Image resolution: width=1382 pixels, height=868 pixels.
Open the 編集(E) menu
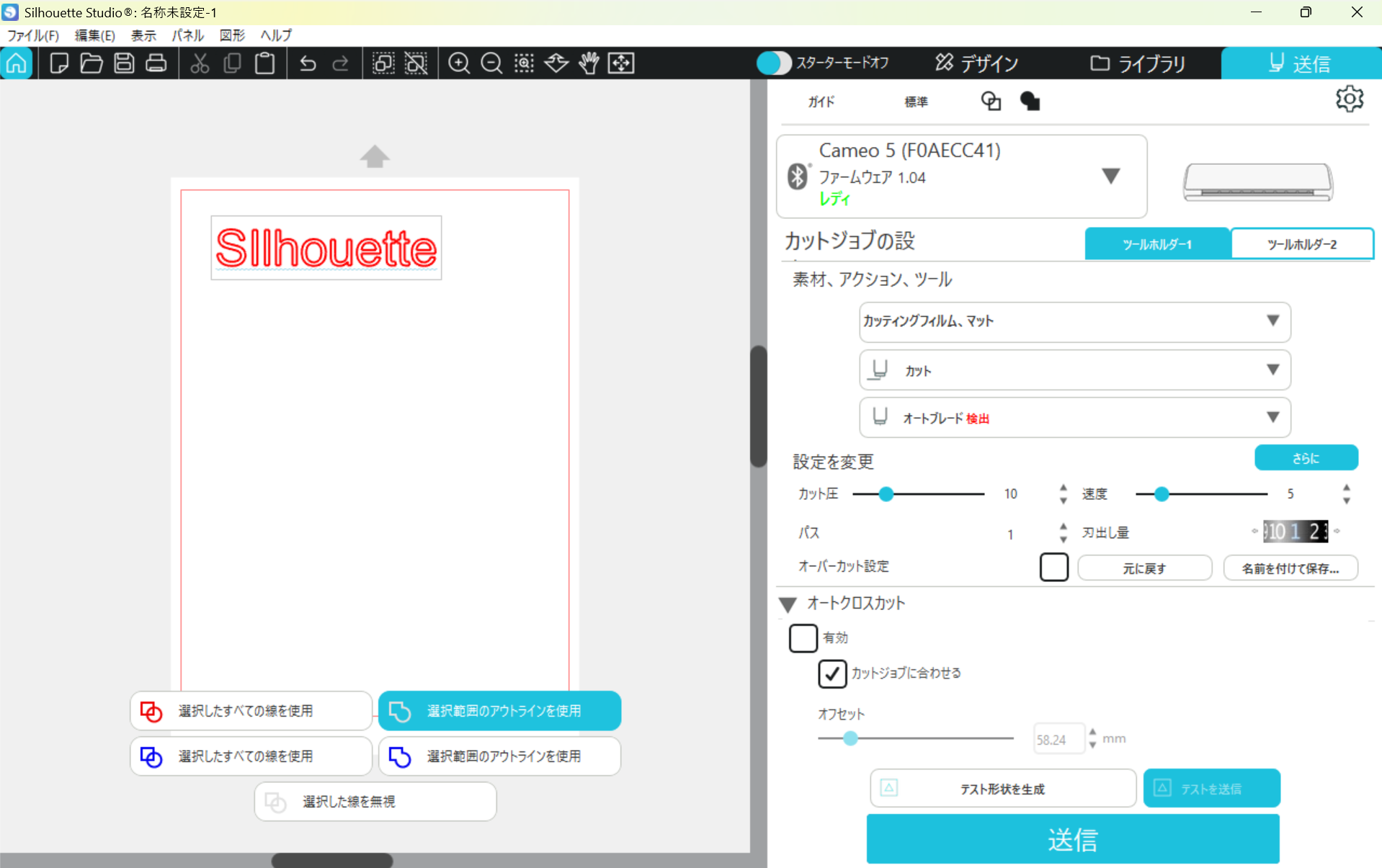pos(94,35)
